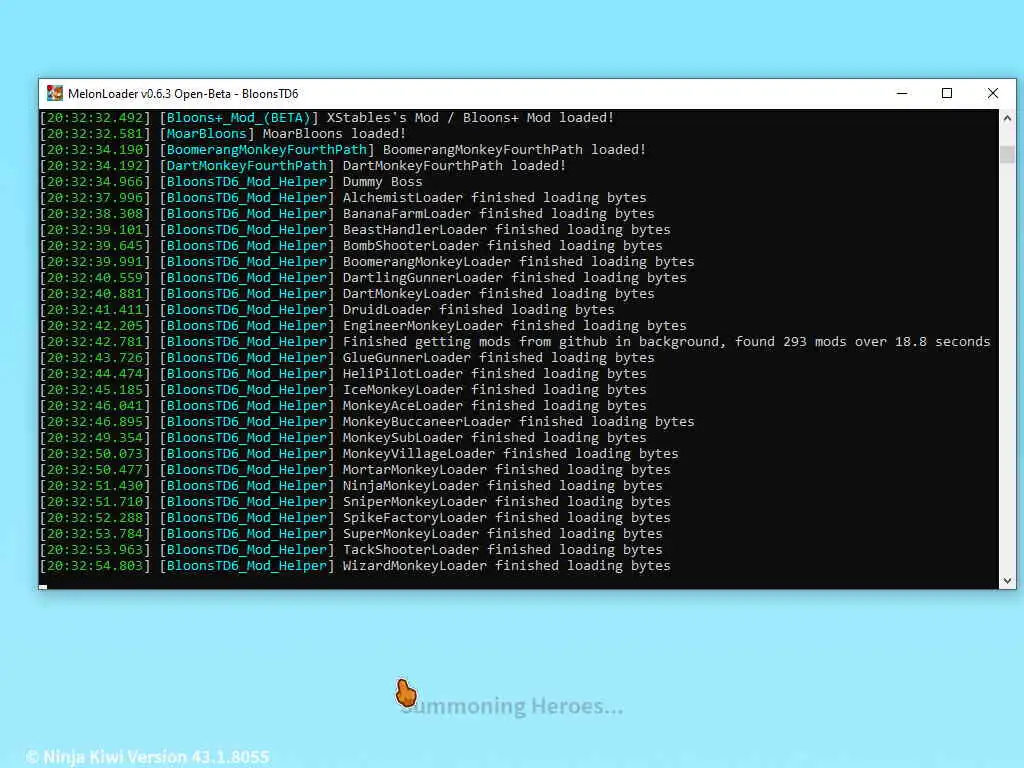Click 'HeliPilotLoader finished loading bytes' line

point(494,374)
